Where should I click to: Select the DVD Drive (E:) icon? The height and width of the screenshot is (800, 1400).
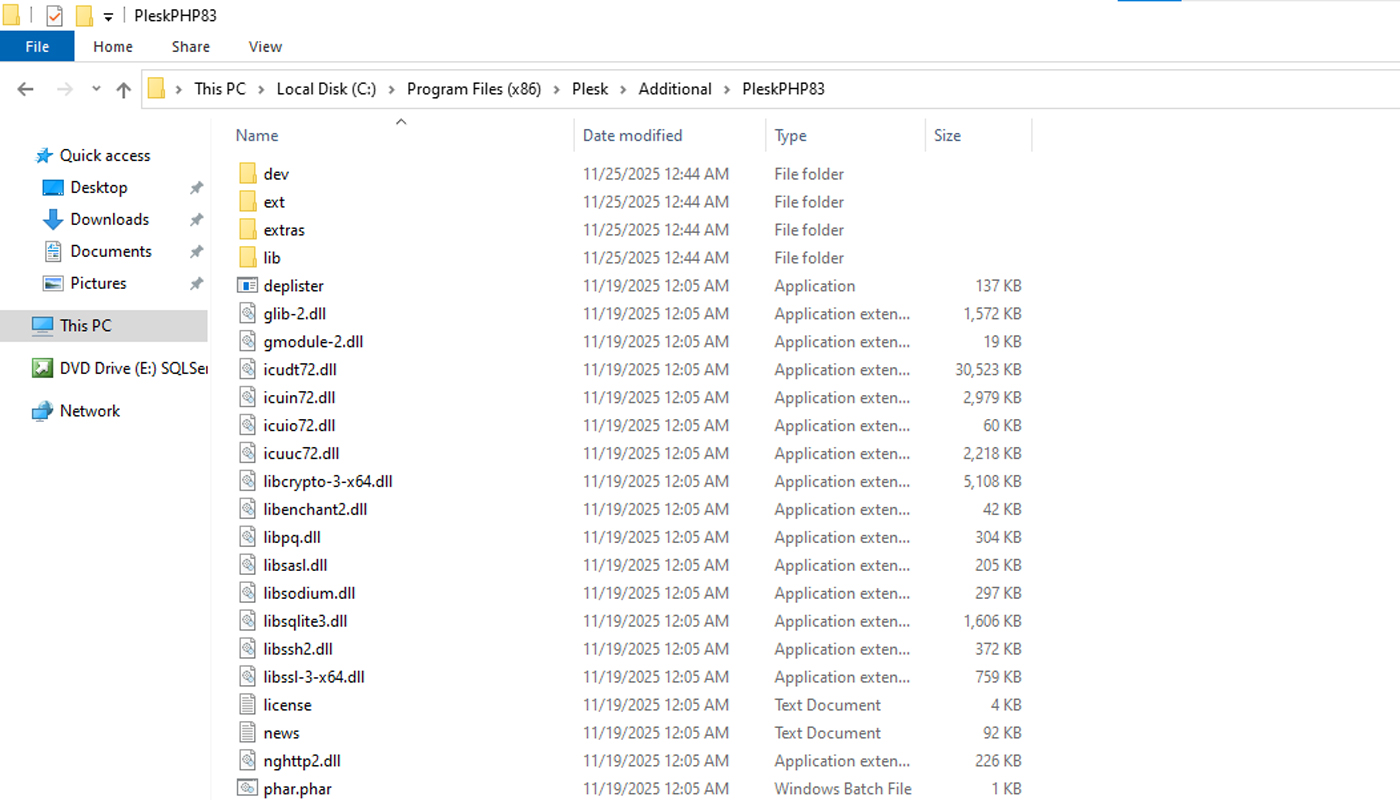click(x=42, y=368)
